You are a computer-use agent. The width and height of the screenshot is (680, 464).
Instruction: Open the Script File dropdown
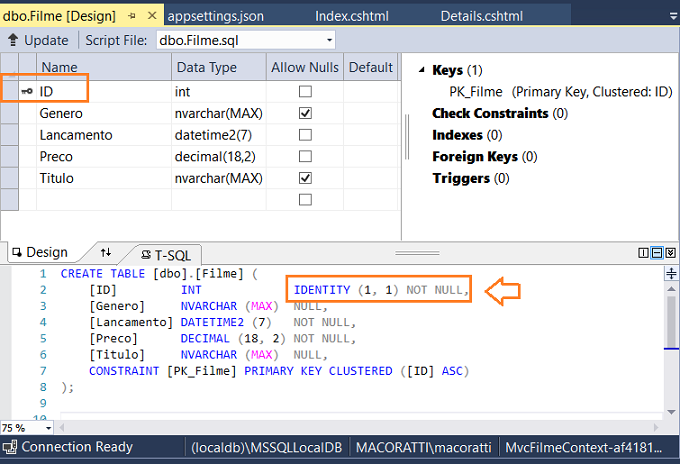(x=330, y=40)
